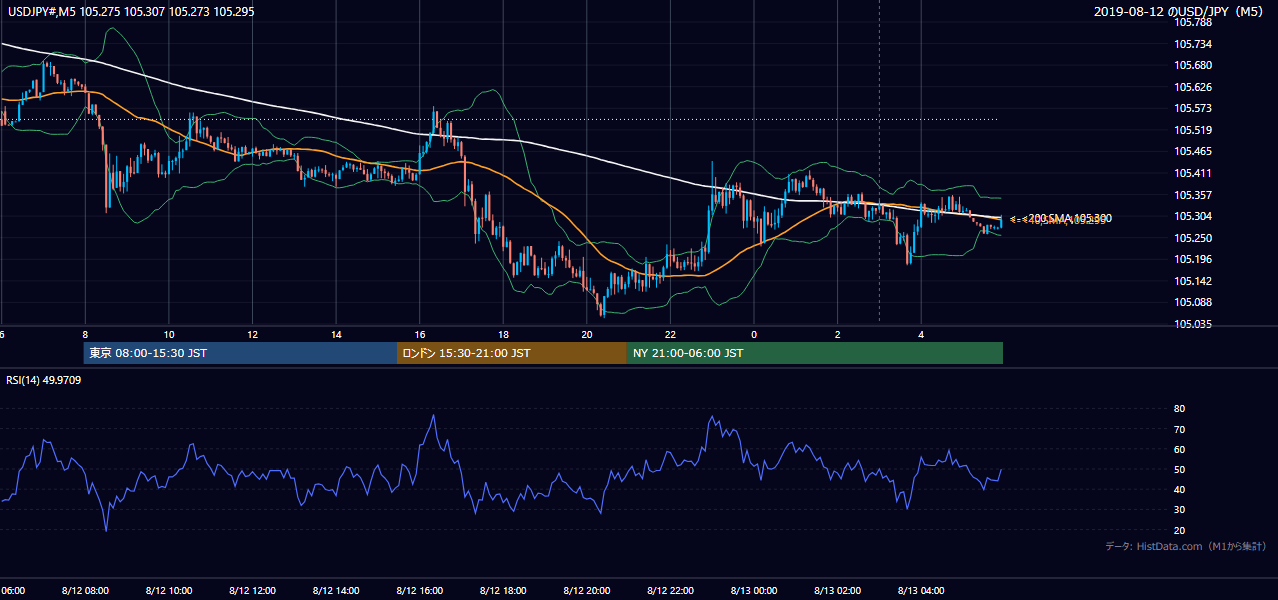This screenshot has height=600, width=1278.
Task: Click hour tick 14 under price chart
Action: (x=336, y=334)
